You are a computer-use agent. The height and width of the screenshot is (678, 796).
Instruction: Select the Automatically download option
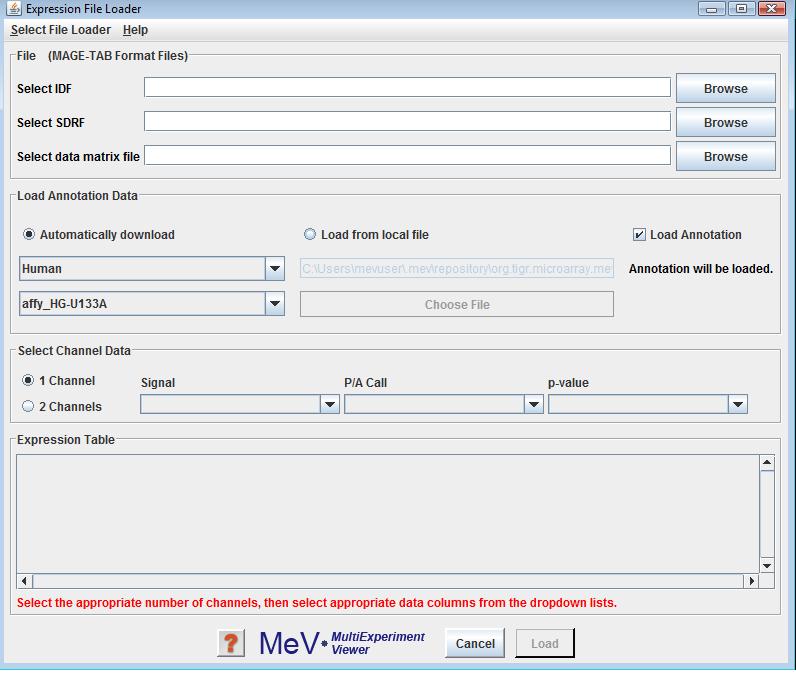(29, 235)
